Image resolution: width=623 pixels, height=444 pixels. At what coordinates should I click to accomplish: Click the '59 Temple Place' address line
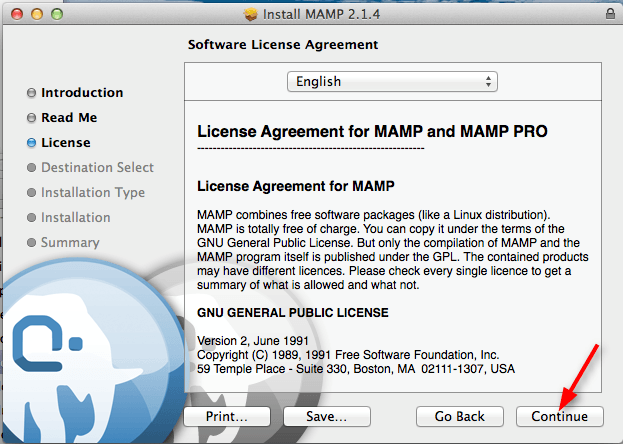pos(356,369)
